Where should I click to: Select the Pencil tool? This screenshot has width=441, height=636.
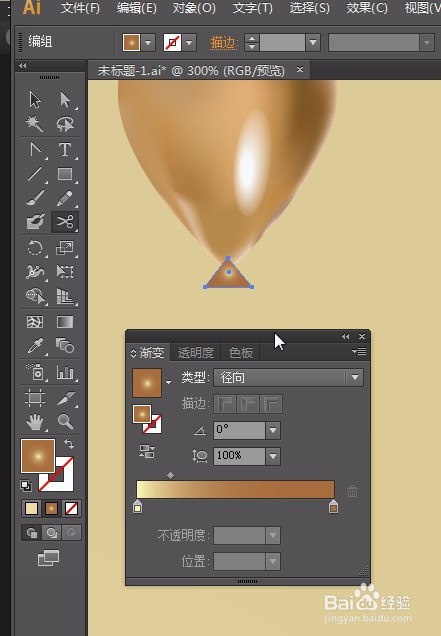(x=65, y=198)
